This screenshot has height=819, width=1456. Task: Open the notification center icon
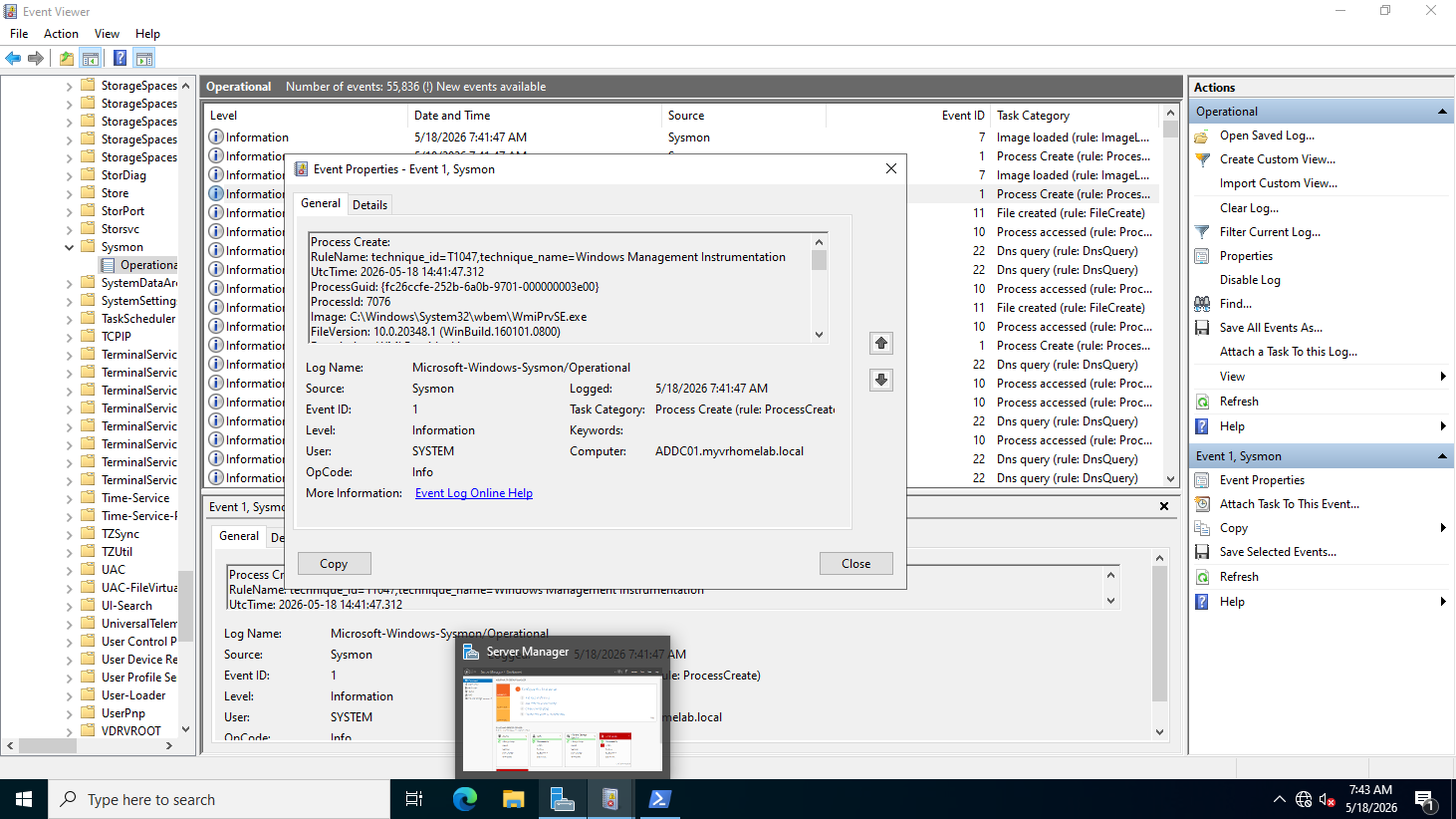1424,799
